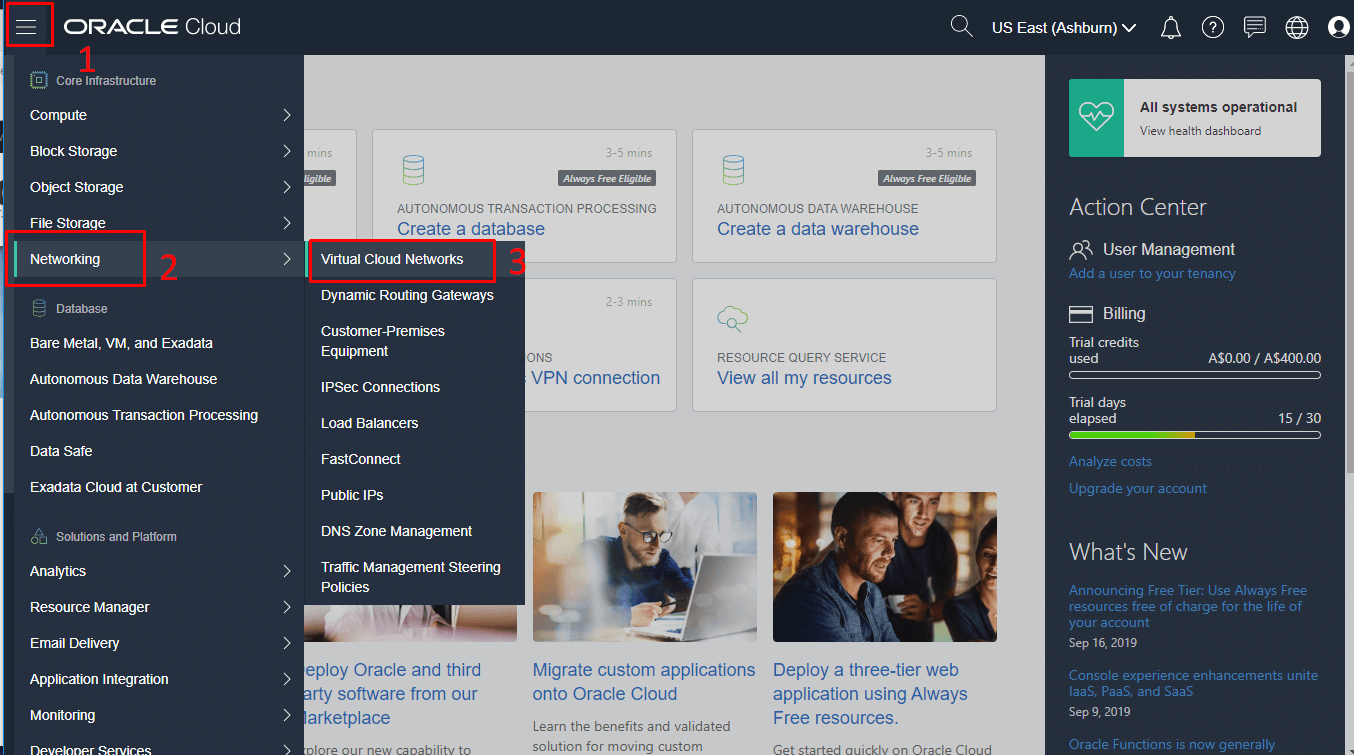Choose Load Balancers
The width and height of the screenshot is (1354, 755).
pyautogui.click(x=369, y=423)
